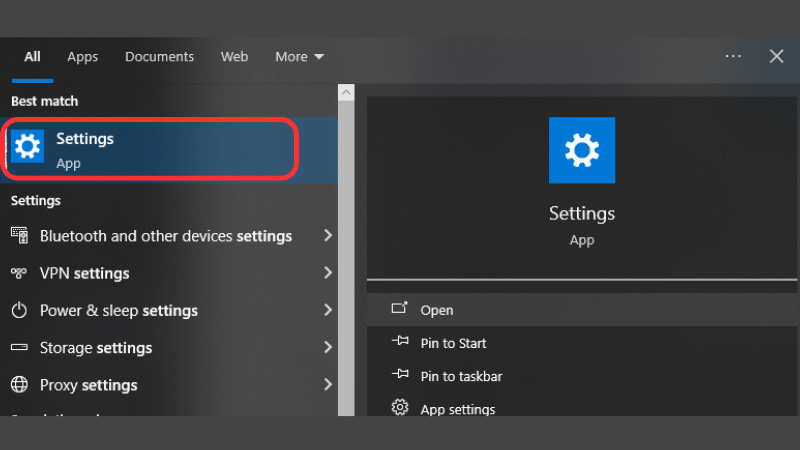Screen dimensions: 800x450
Task: Open Power & sleep settings result
Action: (169, 310)
